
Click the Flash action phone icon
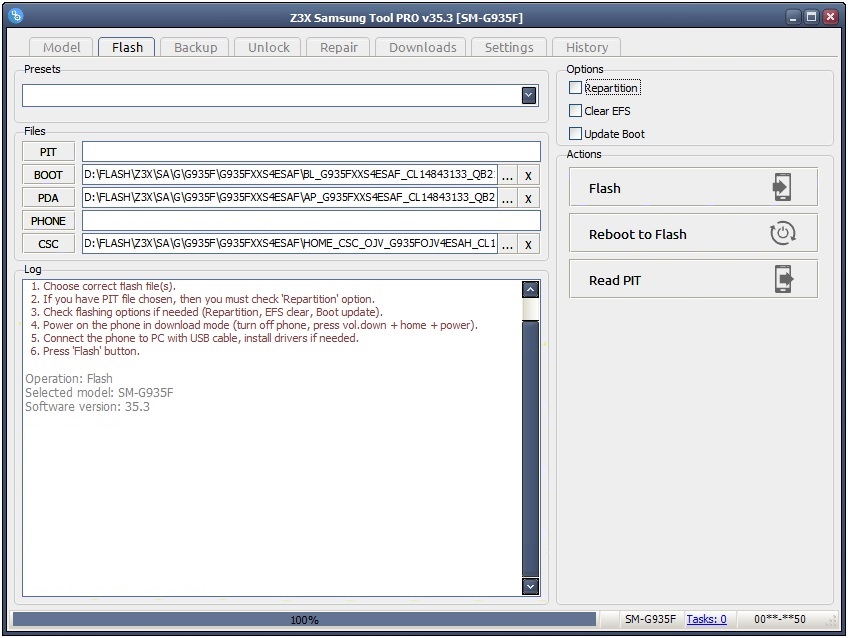(x=782, y=187)
